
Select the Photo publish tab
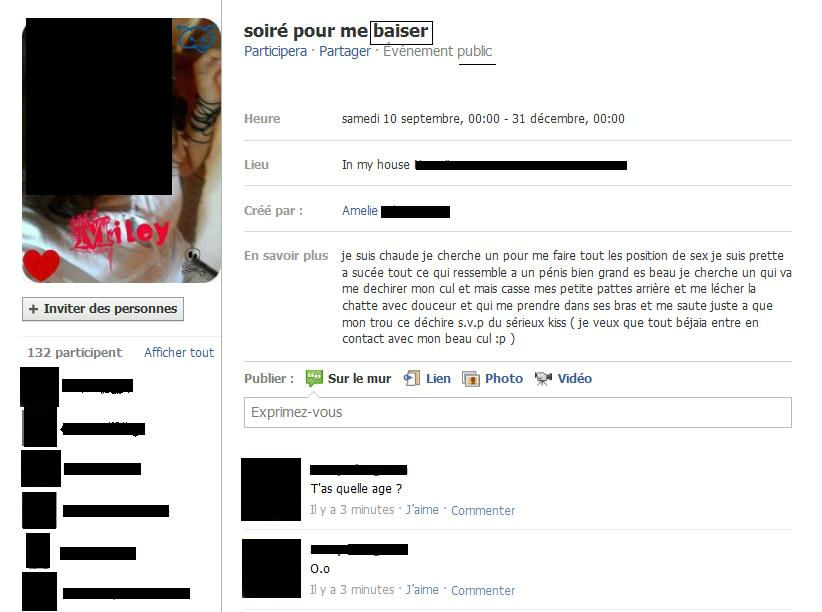coord(493,379)
